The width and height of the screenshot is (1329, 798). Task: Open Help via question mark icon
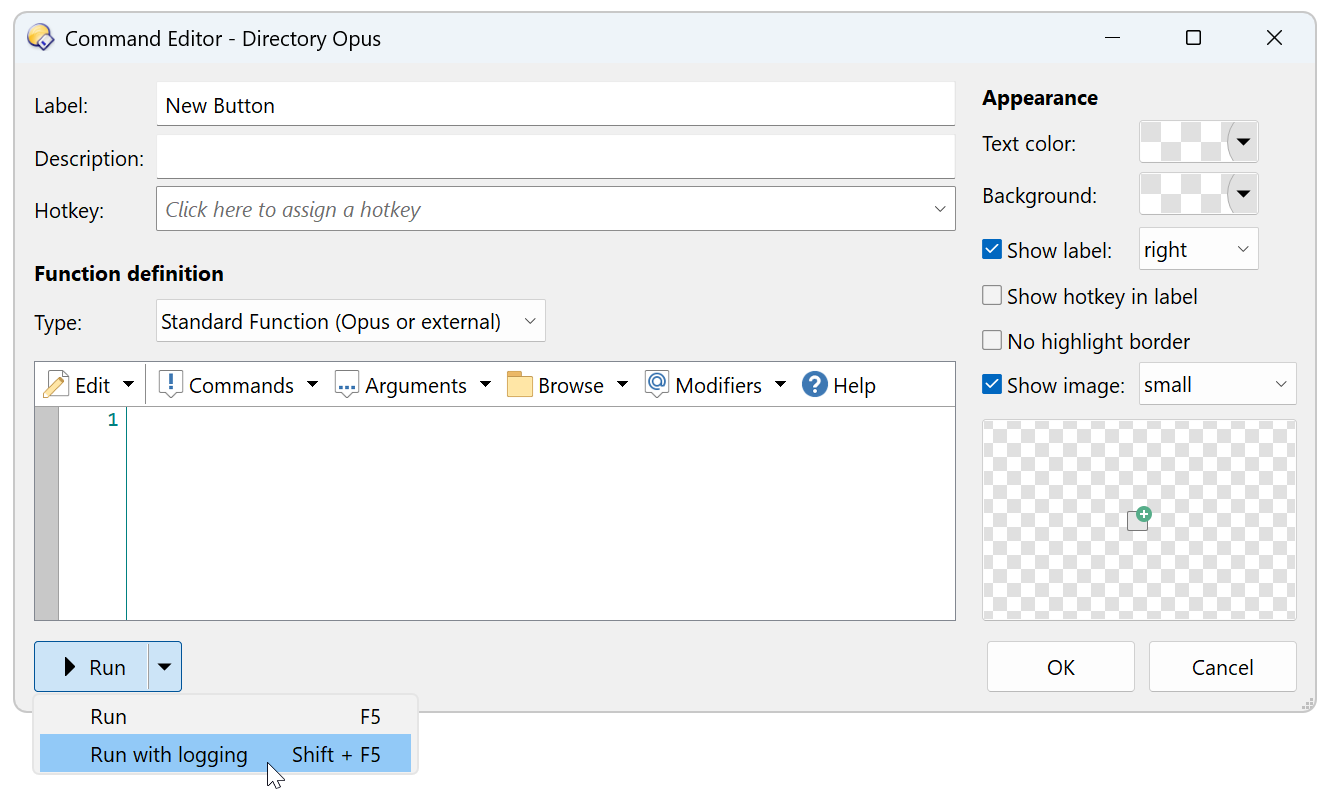(x=815, y=385)
